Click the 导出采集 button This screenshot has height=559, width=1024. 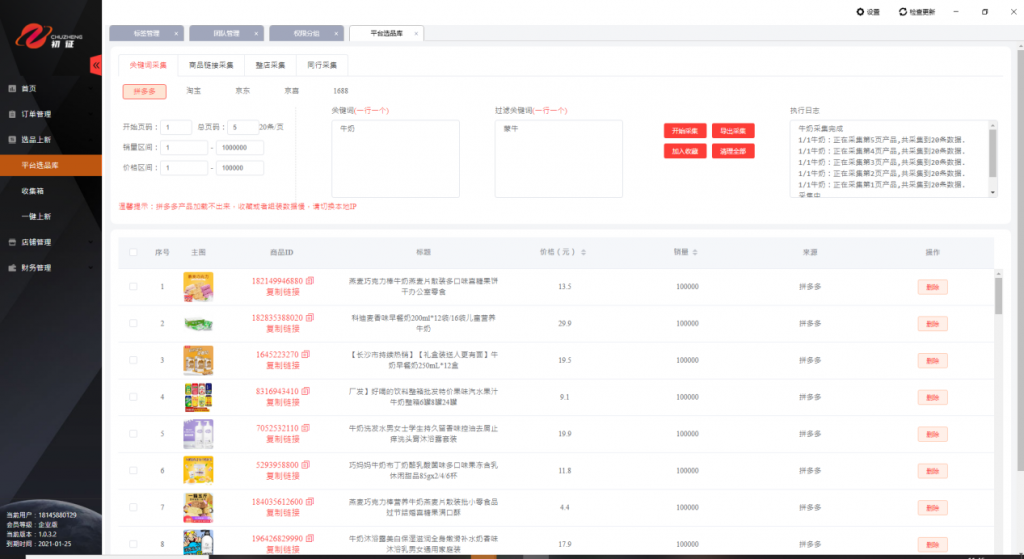pyautogui.click(x=733, y=131)
